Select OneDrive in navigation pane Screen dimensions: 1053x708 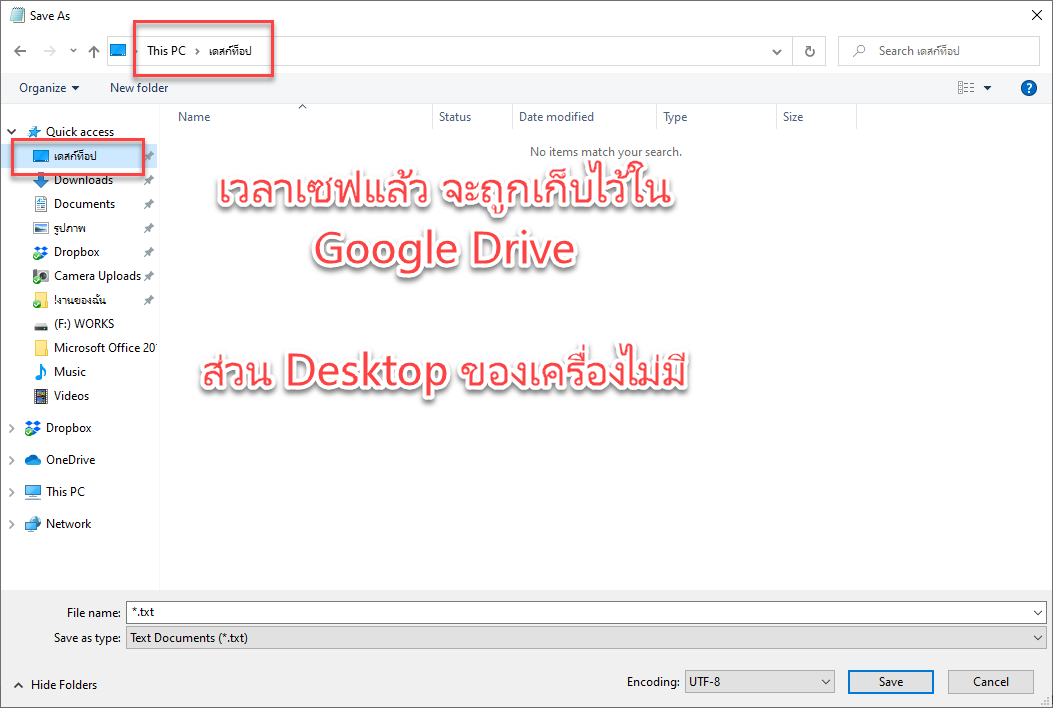point(71,460)
